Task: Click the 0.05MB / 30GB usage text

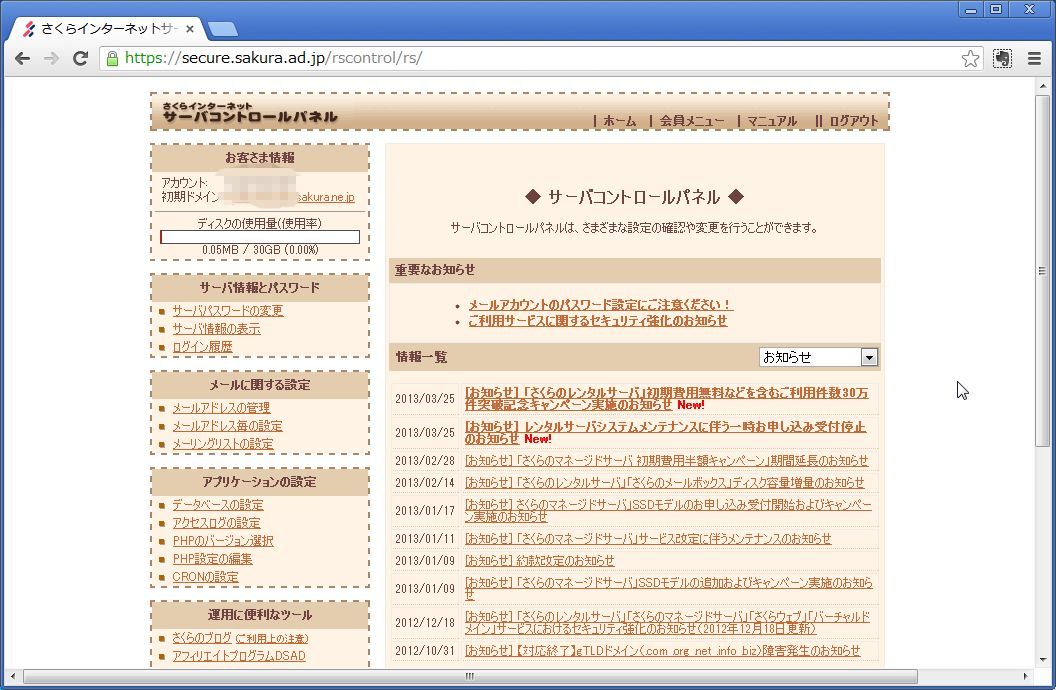Action: [260, 250]
